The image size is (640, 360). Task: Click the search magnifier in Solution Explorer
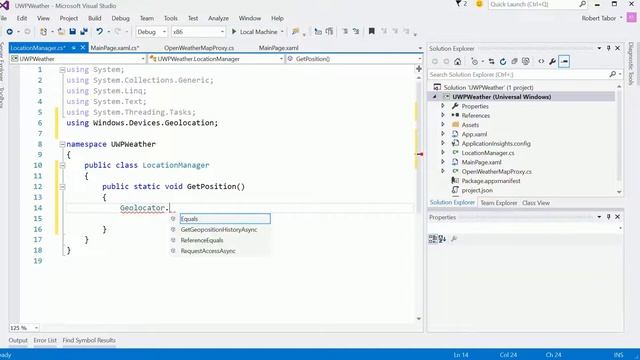coord(613,74)
